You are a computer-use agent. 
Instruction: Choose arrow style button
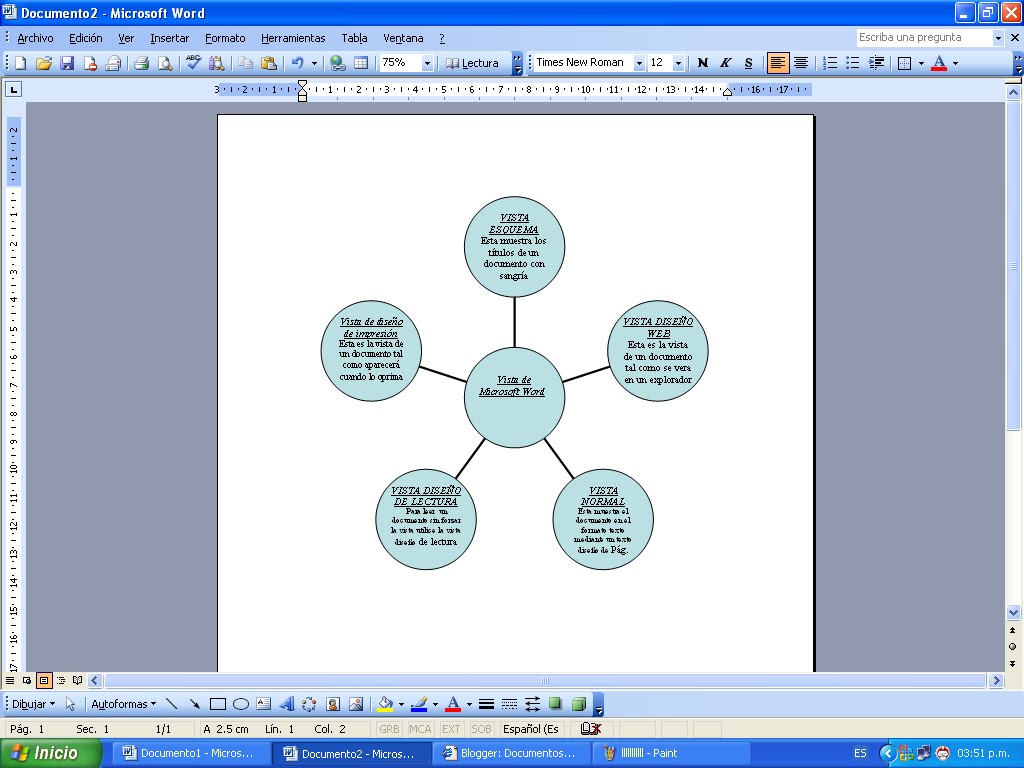[x=532, y=704]
